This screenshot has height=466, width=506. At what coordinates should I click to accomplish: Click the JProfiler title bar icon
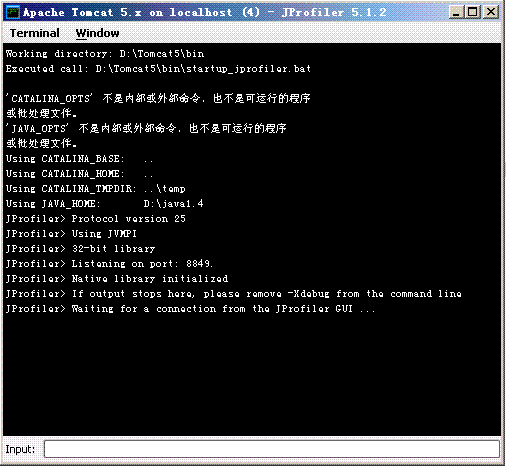13,13
